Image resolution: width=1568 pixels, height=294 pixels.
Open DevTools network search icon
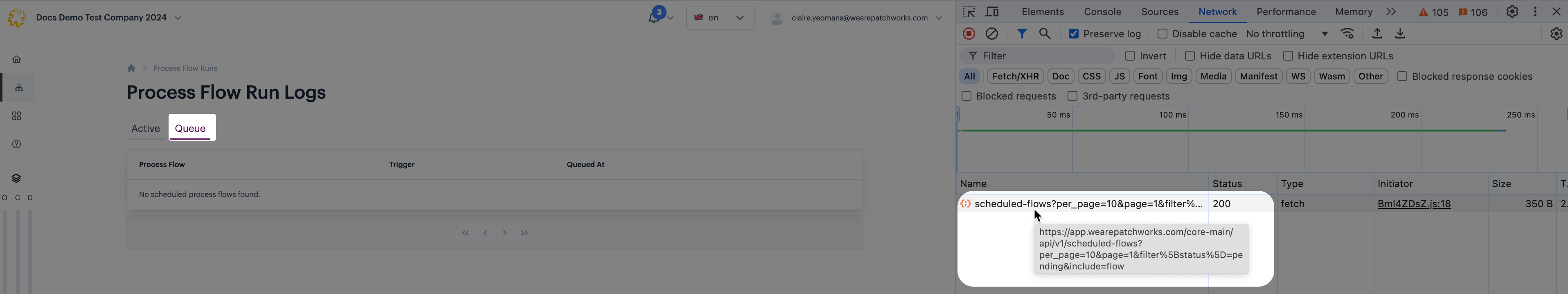click(1045, 34)
